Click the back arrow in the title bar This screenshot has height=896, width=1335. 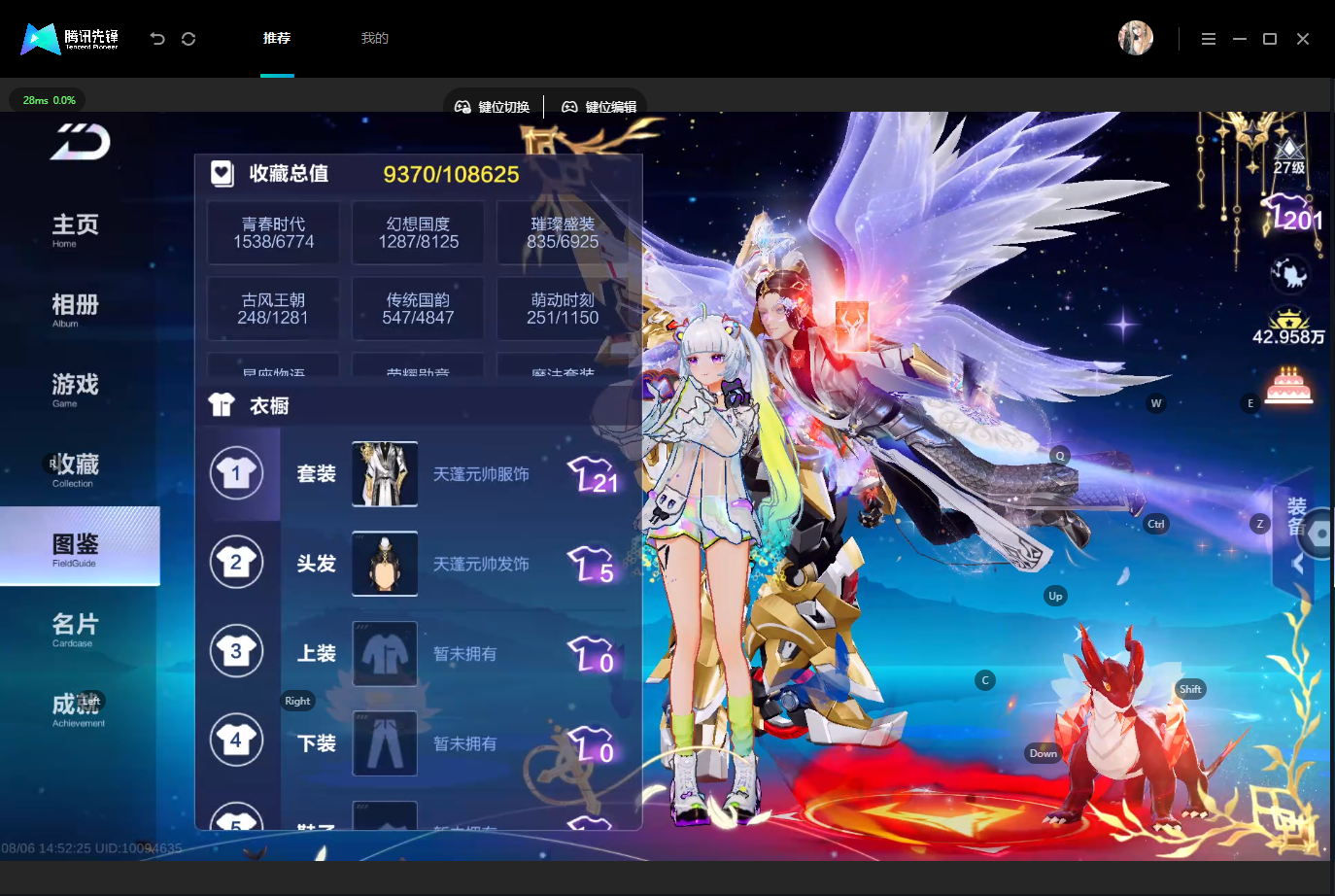(157, 39)
